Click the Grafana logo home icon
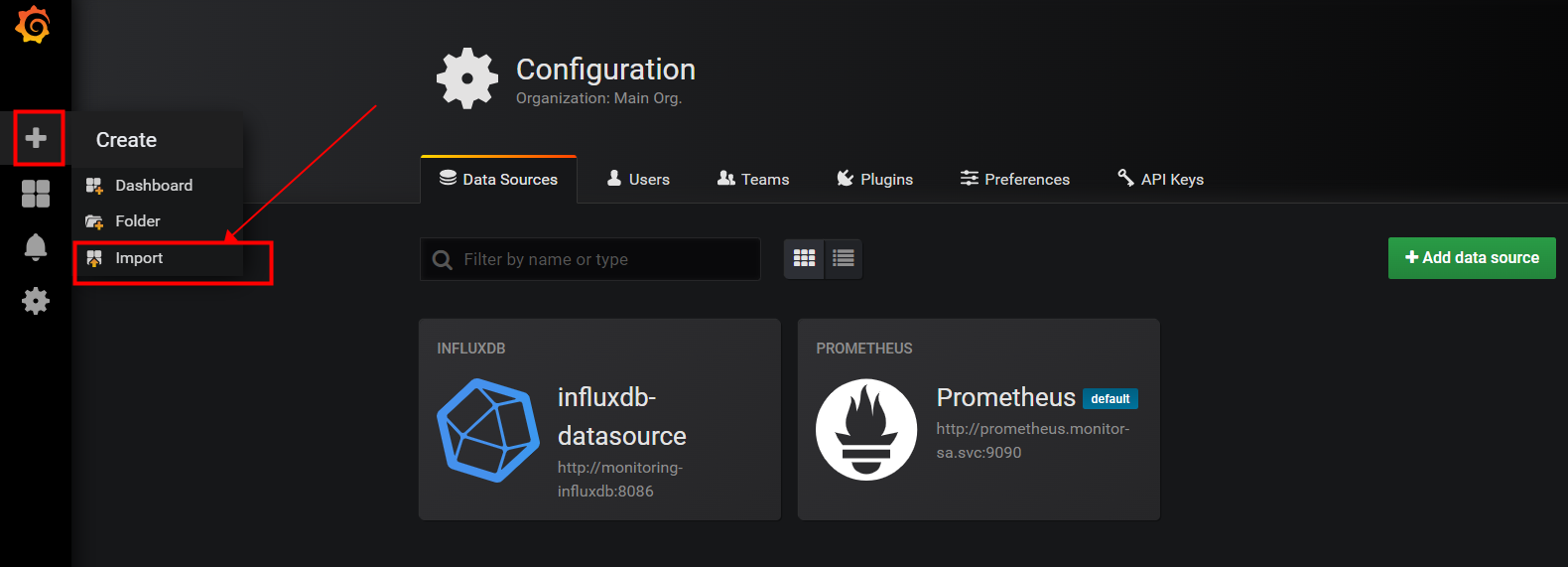1568x567 pixels. (x=33, y=25)
